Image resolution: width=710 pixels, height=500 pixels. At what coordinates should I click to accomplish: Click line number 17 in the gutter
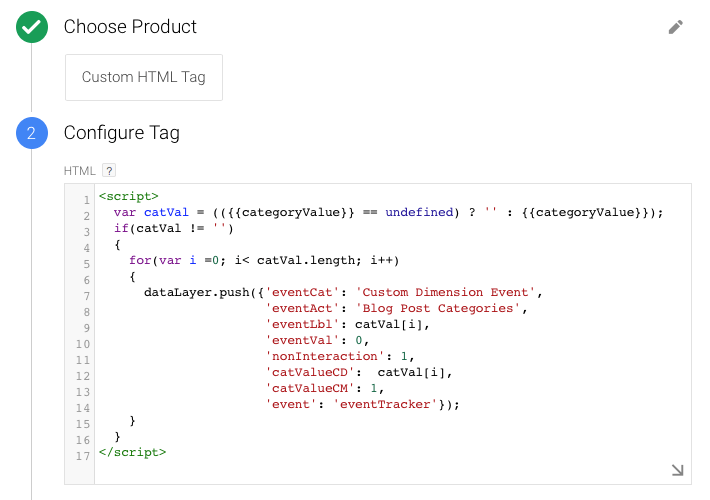point(83,456)
